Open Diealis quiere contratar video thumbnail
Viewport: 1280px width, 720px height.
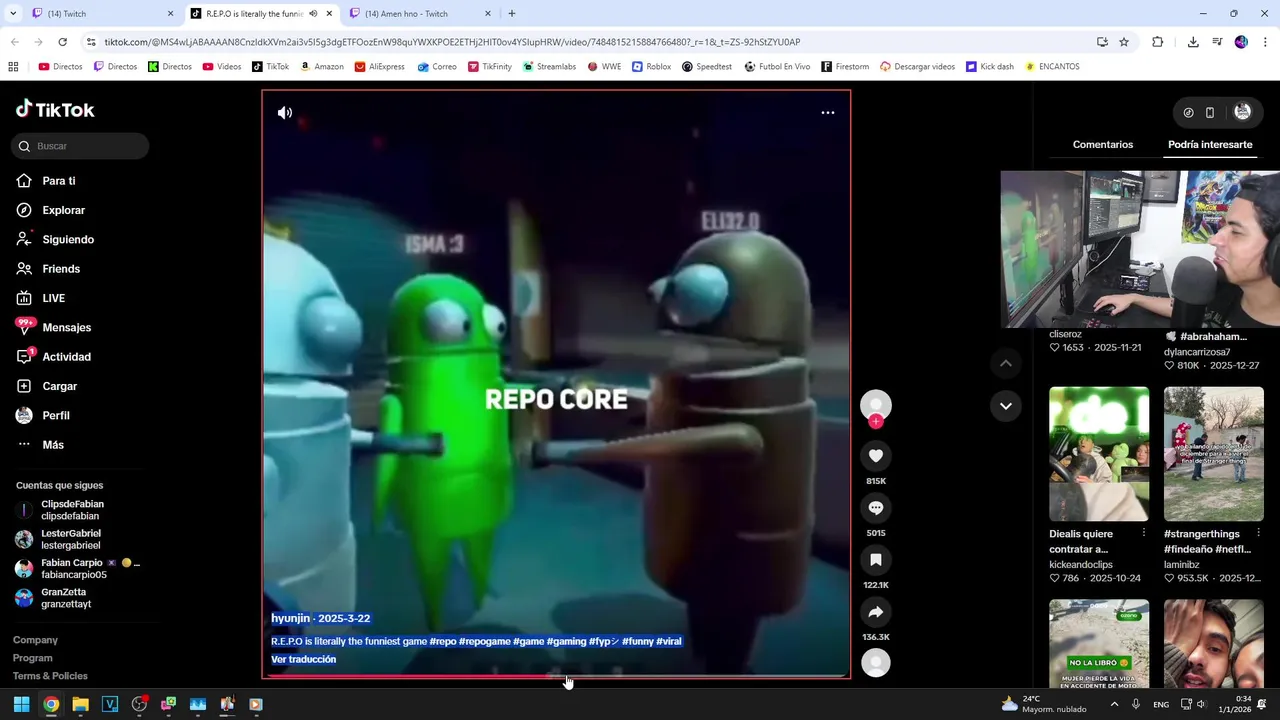[1099, 454]
